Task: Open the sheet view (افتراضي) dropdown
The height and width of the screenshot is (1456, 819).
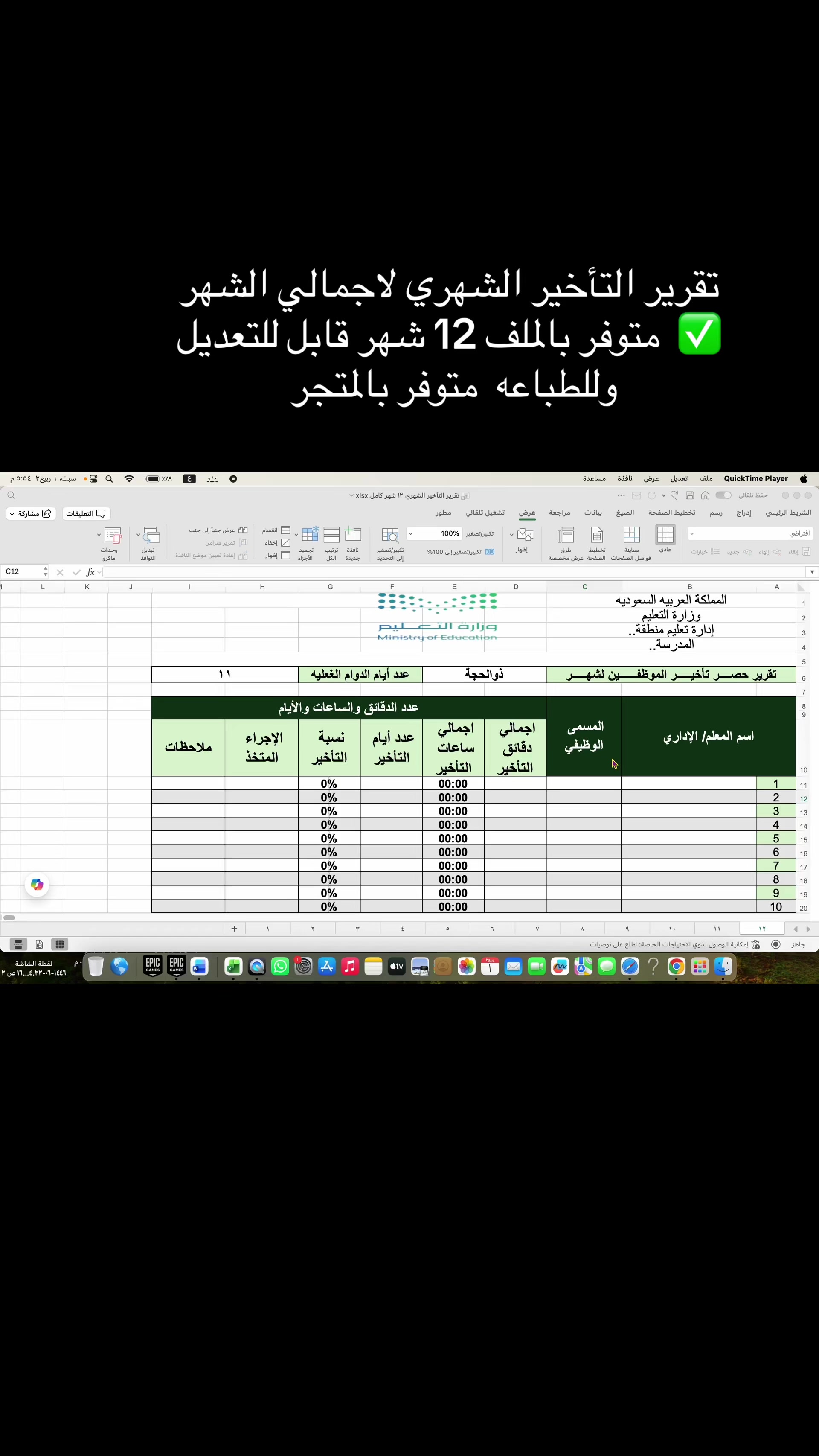Action: 749,533
